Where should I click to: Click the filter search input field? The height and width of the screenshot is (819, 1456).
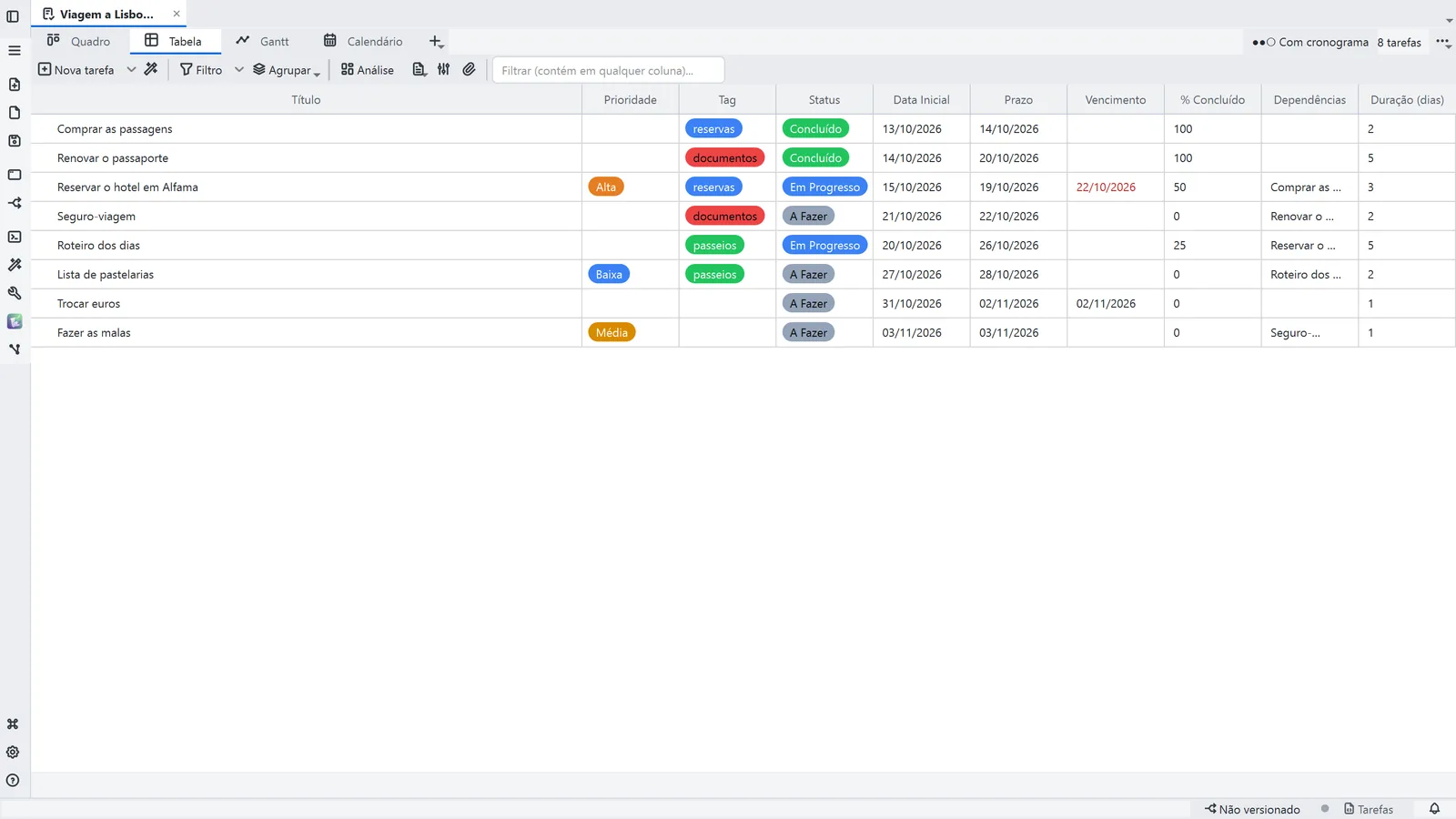click(608, 70)
